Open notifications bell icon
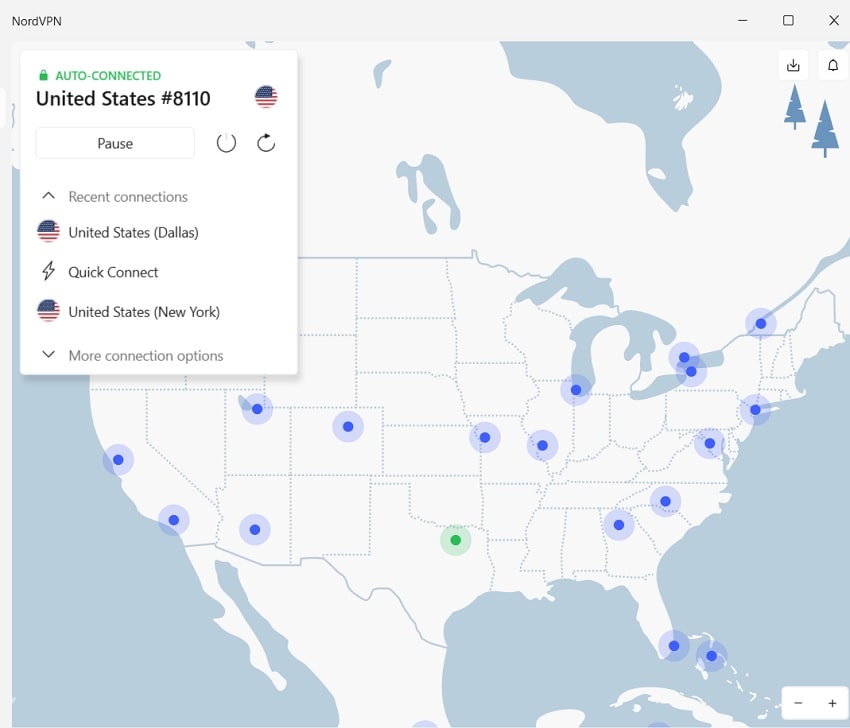Screen dimensions: 850x728 click(833, 65)
